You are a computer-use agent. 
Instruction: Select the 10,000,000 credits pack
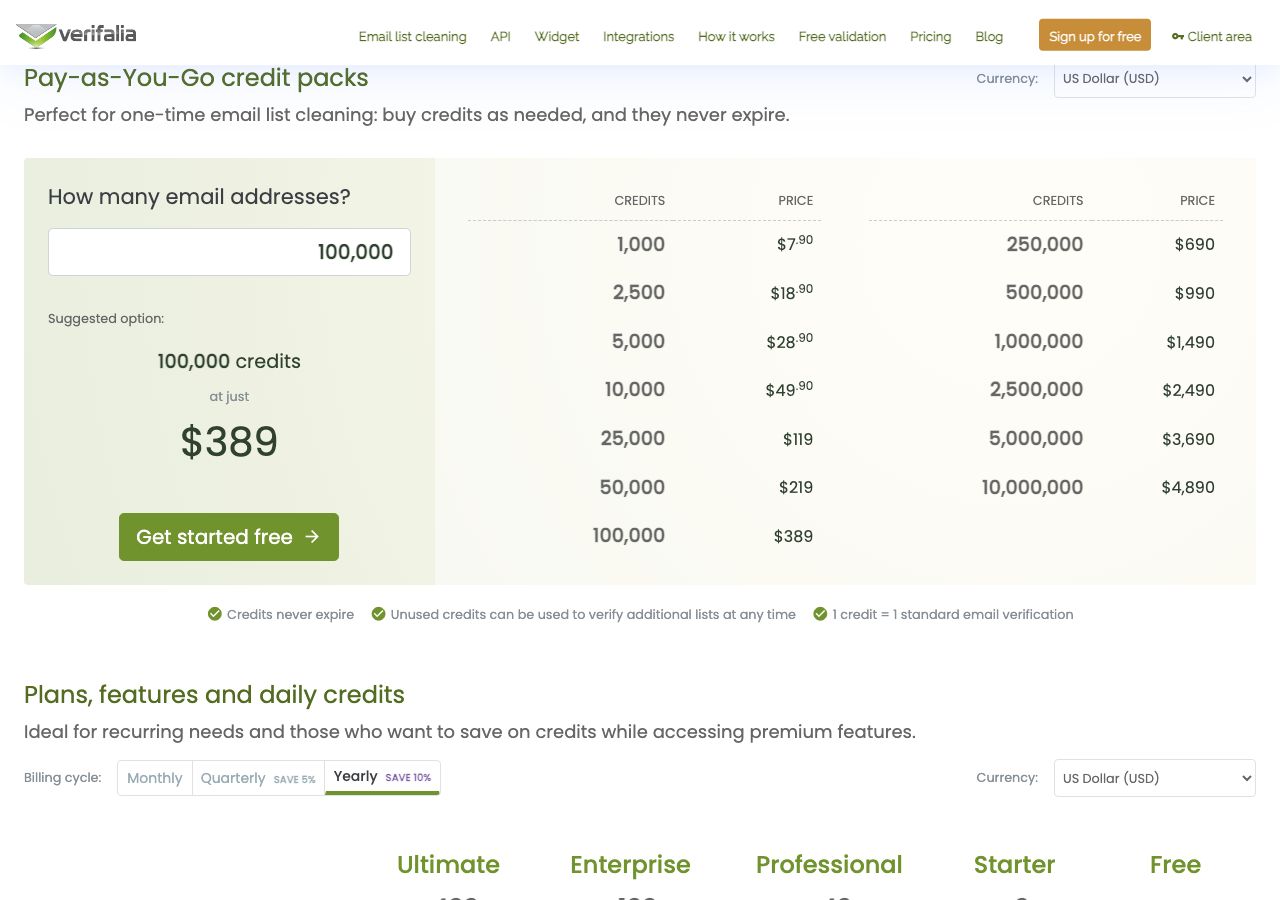point(1046,488)
